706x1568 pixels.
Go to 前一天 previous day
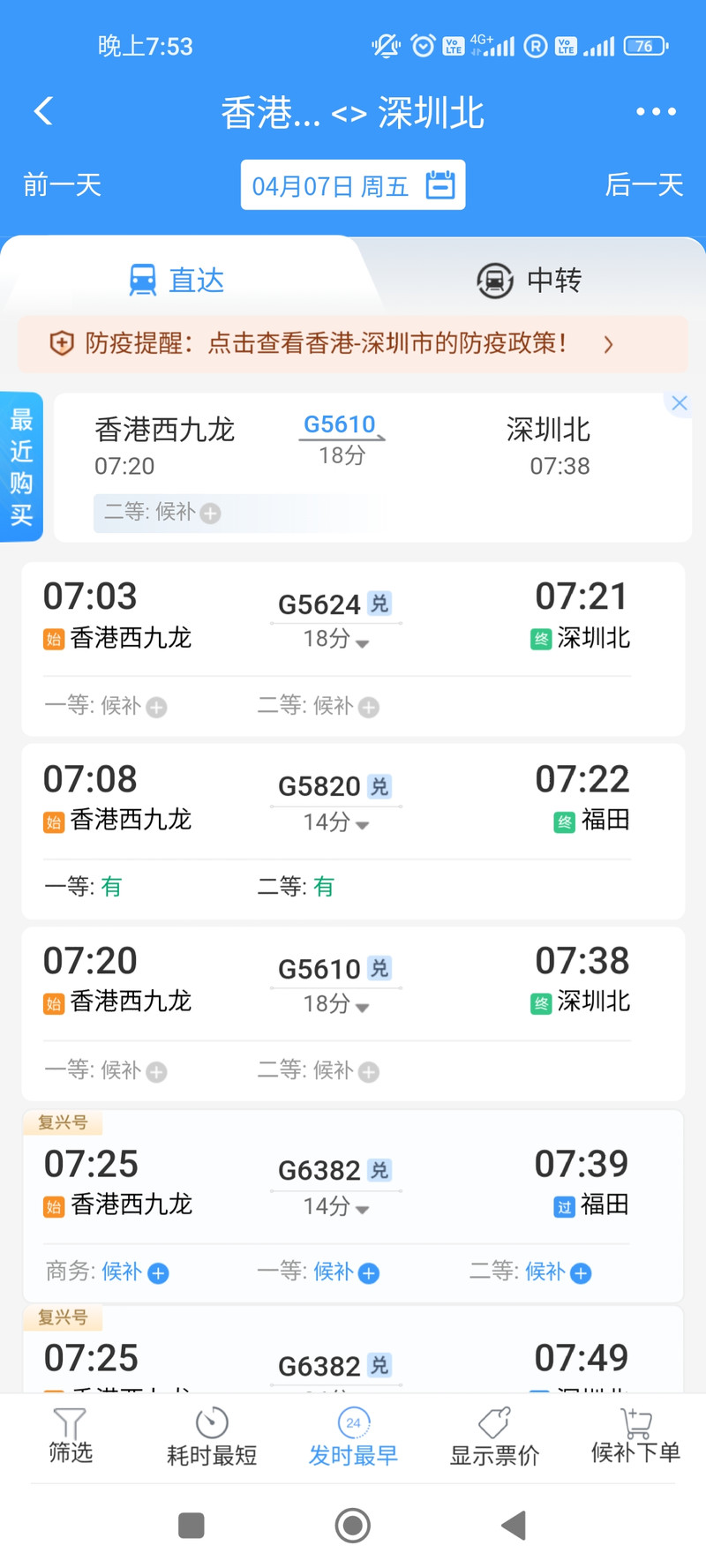click(62, 184)
